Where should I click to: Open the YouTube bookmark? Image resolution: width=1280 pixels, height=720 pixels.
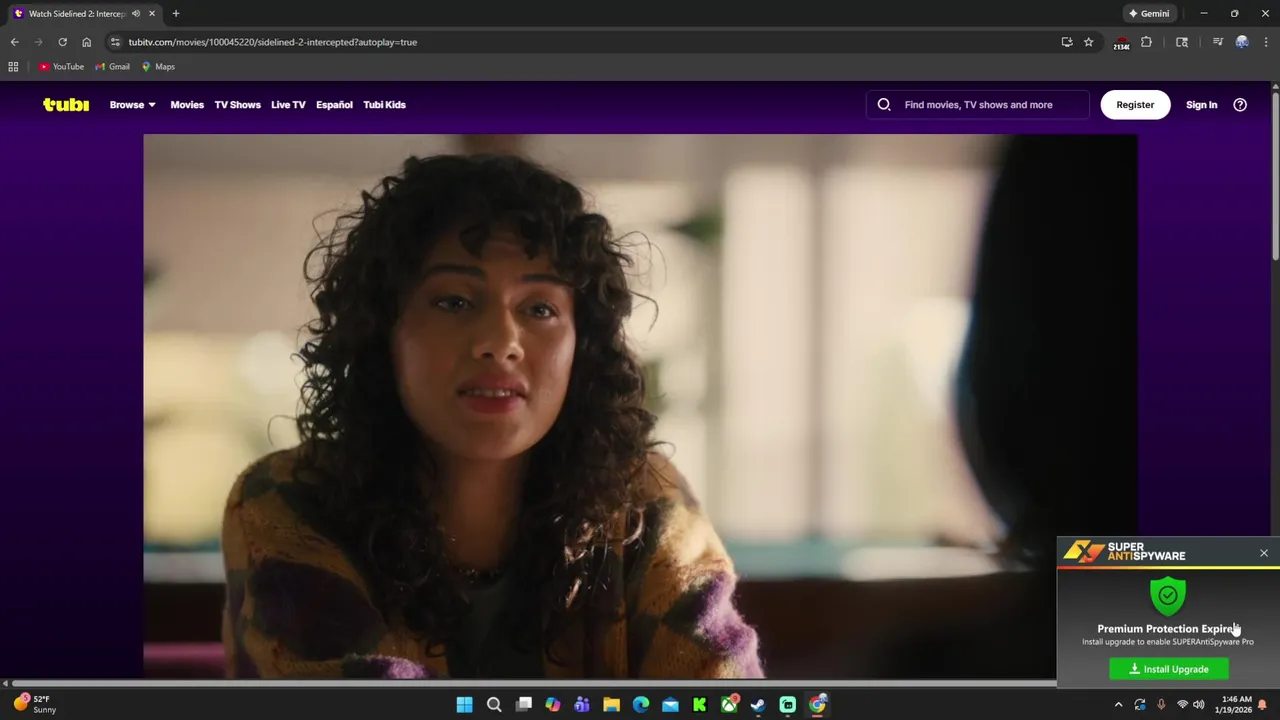pyautogui.click(x=61, y=67)
